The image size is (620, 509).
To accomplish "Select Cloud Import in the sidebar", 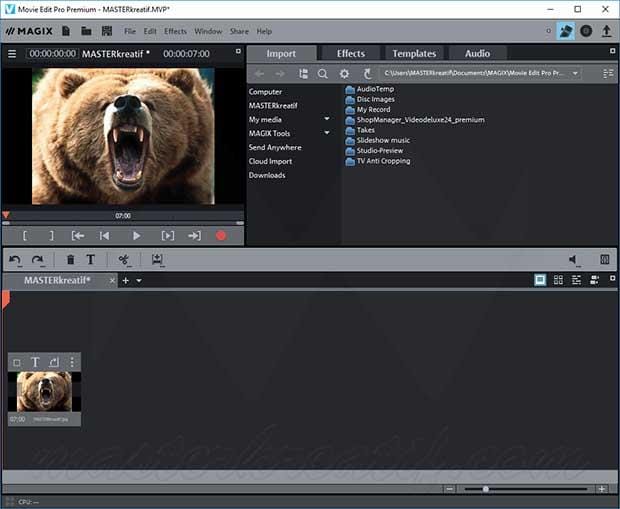I will tap(270, 161).
